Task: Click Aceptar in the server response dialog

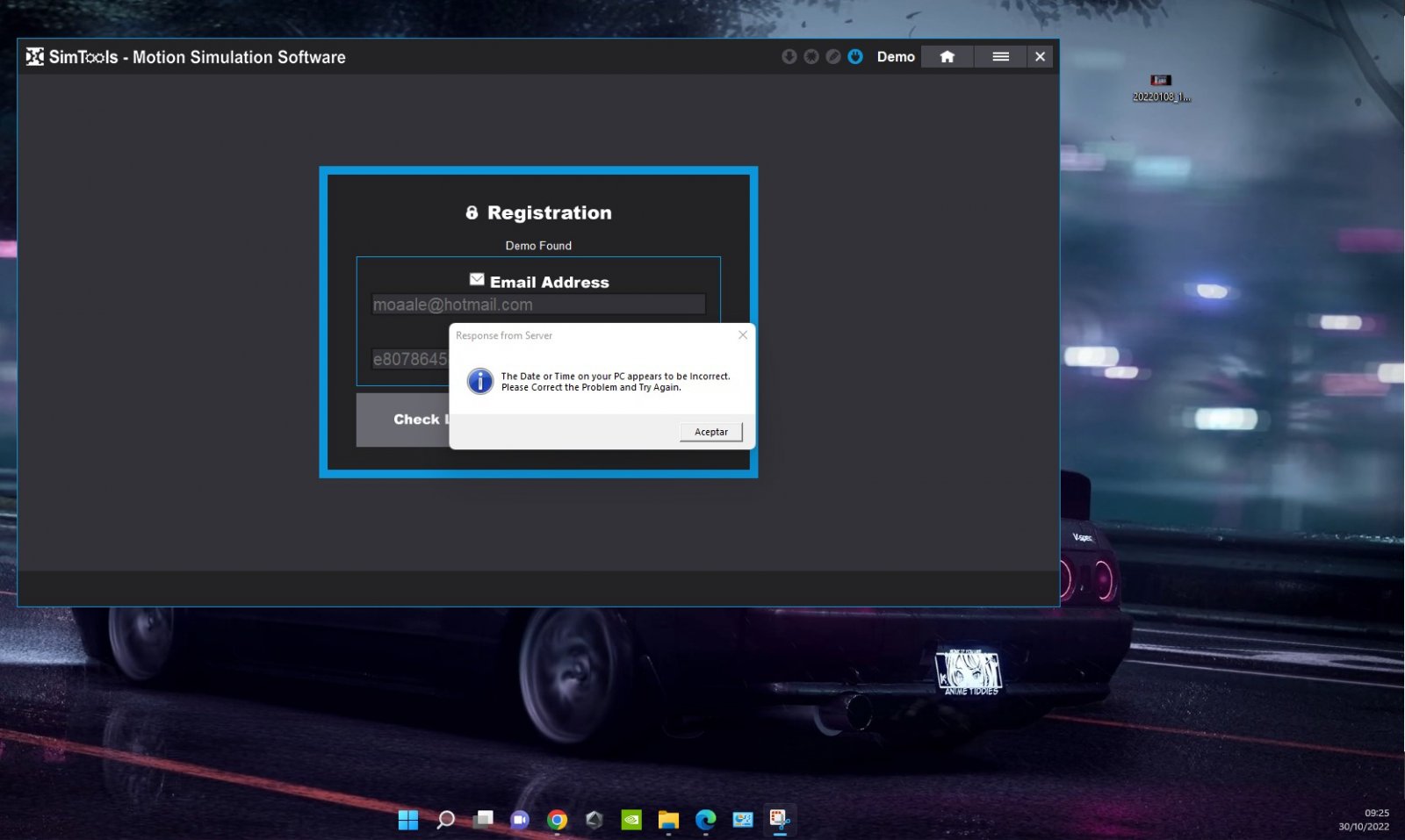Action: click(x=711, y=432)
